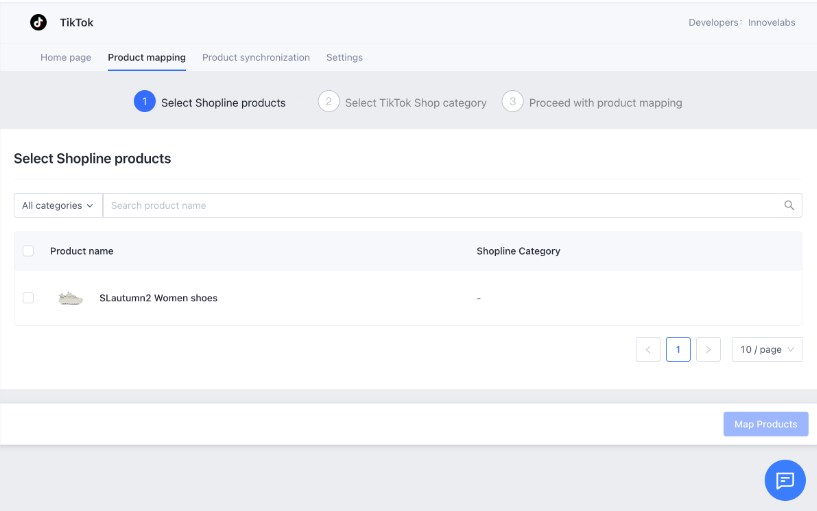Click the search magnifier icon

pyautogui.click(x=789, y=205)
